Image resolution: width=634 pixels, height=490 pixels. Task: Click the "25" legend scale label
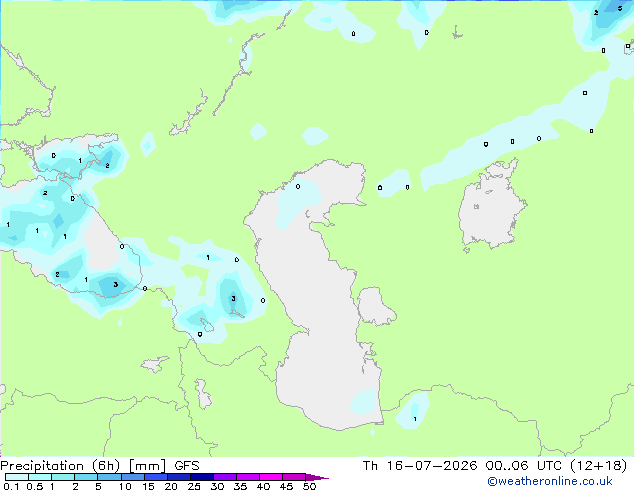click(x=194, y=486)
